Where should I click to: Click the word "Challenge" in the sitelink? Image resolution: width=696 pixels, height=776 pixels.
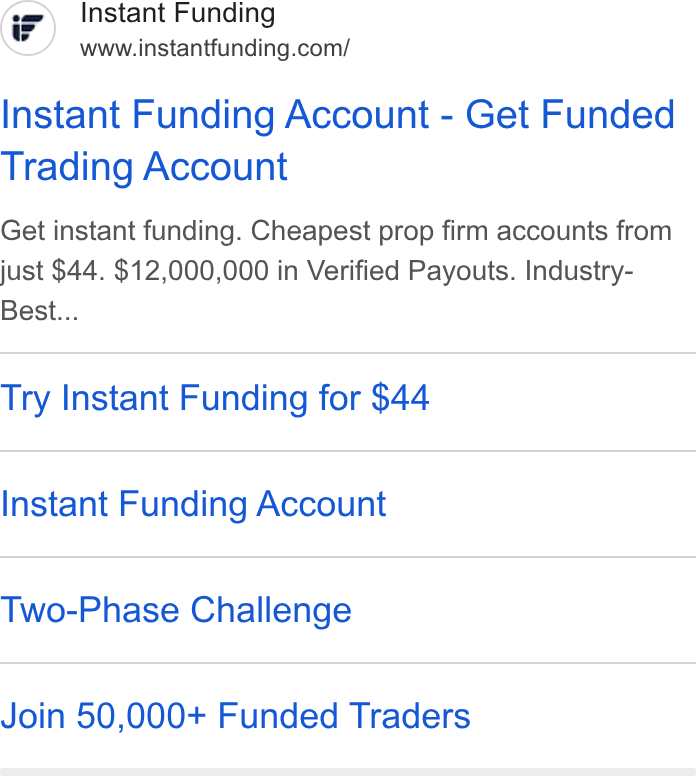tap(271, 610)
